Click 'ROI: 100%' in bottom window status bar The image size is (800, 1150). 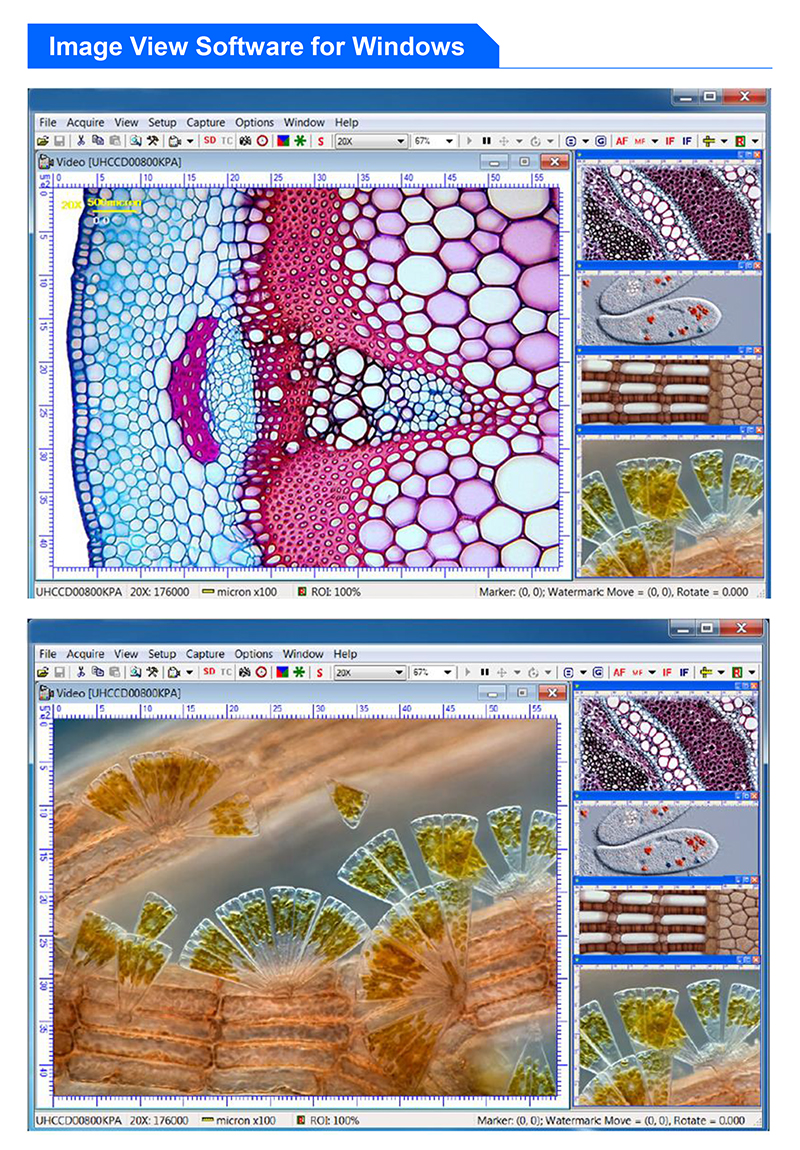(x=335, y=1121)
